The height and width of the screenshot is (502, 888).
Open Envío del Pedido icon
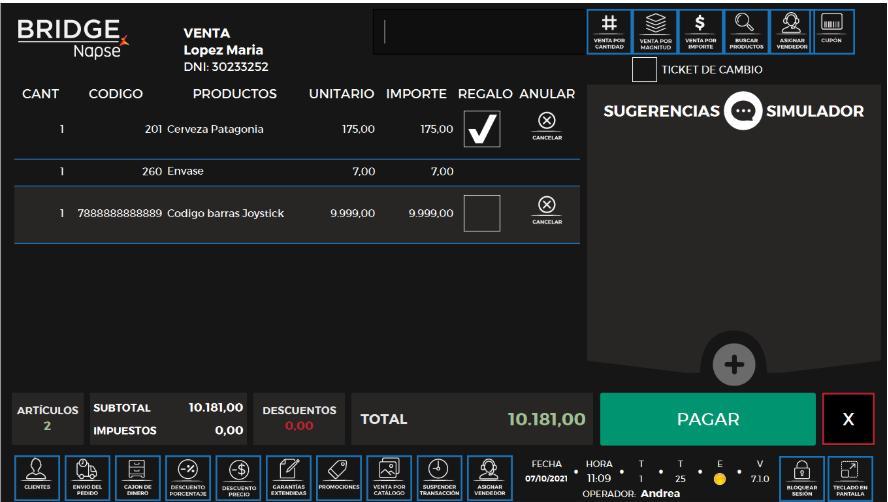pyautogui.click(x=87, y=478)
